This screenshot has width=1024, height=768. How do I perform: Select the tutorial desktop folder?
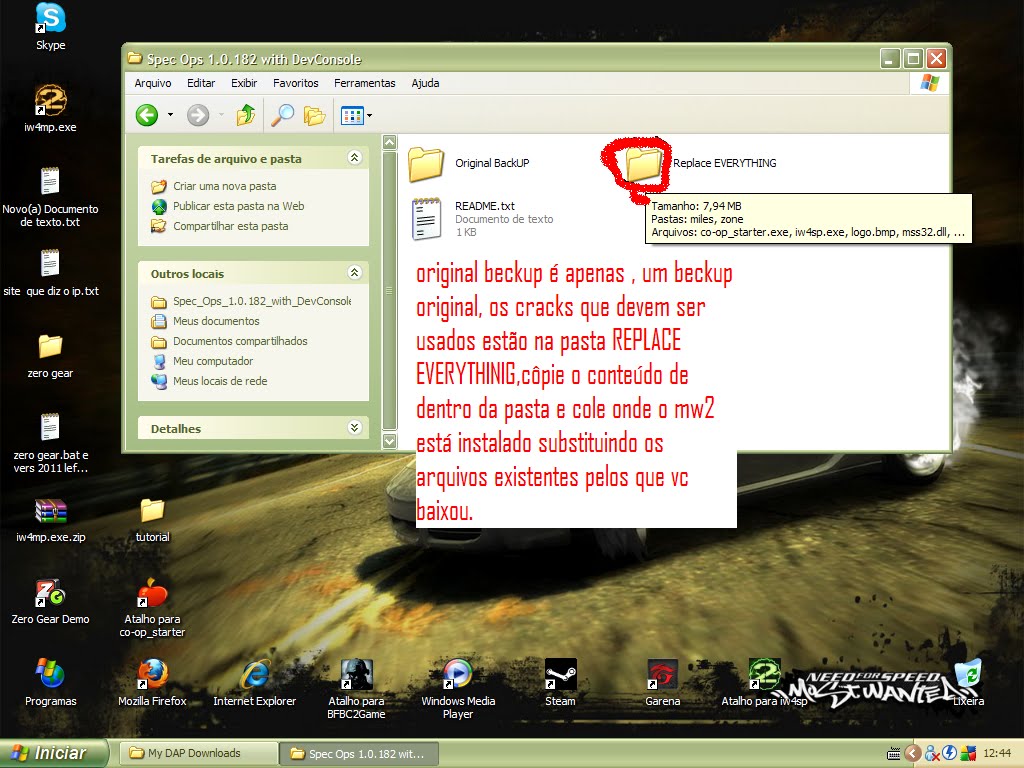(152, 520)
